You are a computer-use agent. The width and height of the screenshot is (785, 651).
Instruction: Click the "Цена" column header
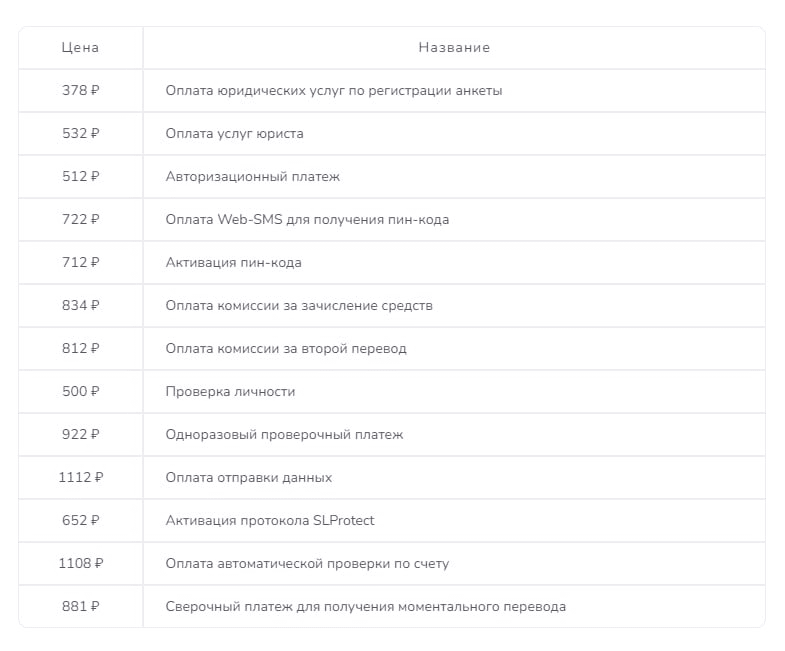tap(80, 48)
